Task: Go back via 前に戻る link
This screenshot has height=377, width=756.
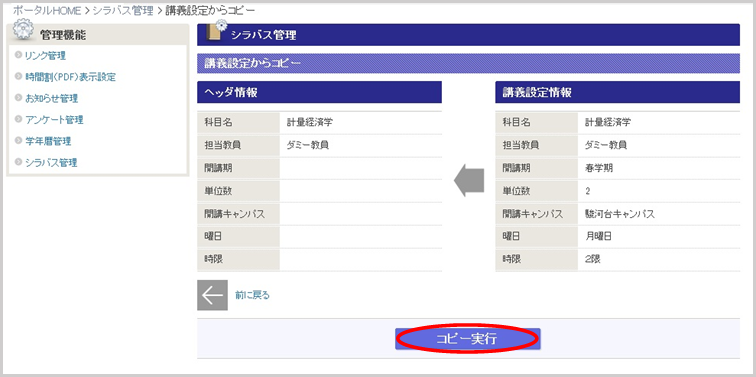Action: coord(252,295)
